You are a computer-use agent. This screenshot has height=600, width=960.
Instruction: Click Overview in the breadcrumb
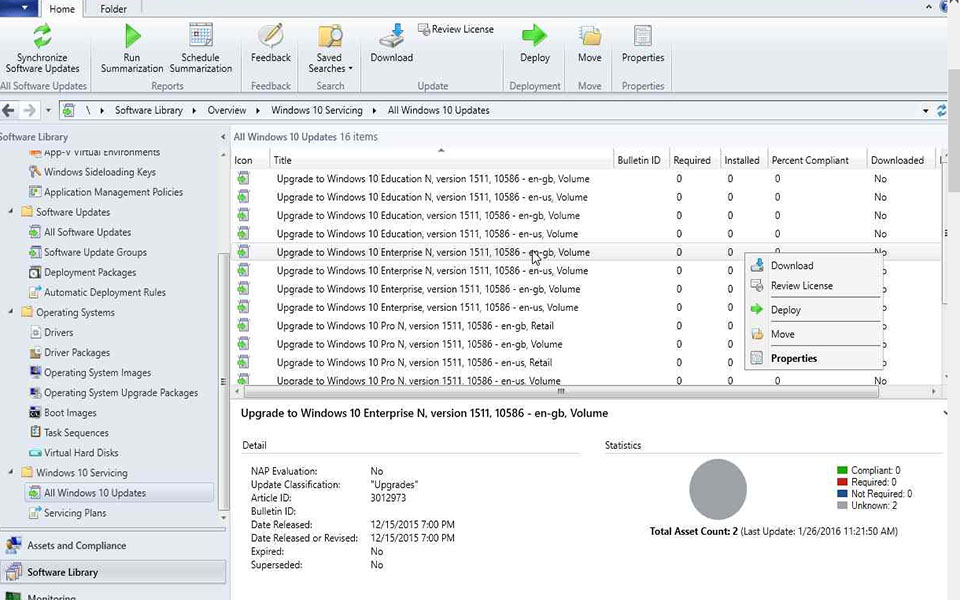(x=227, y=110)
